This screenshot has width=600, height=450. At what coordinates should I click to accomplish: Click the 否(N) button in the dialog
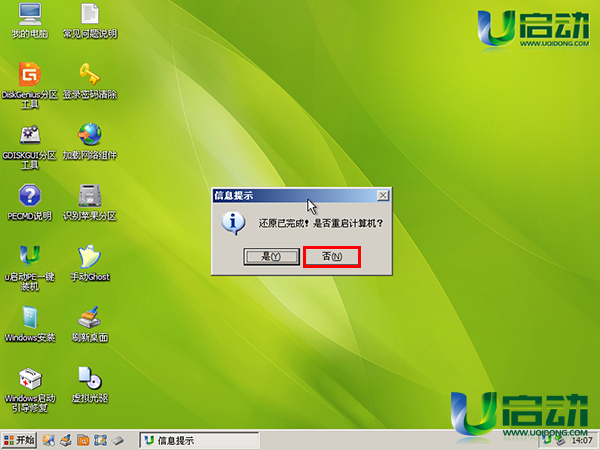331,257
